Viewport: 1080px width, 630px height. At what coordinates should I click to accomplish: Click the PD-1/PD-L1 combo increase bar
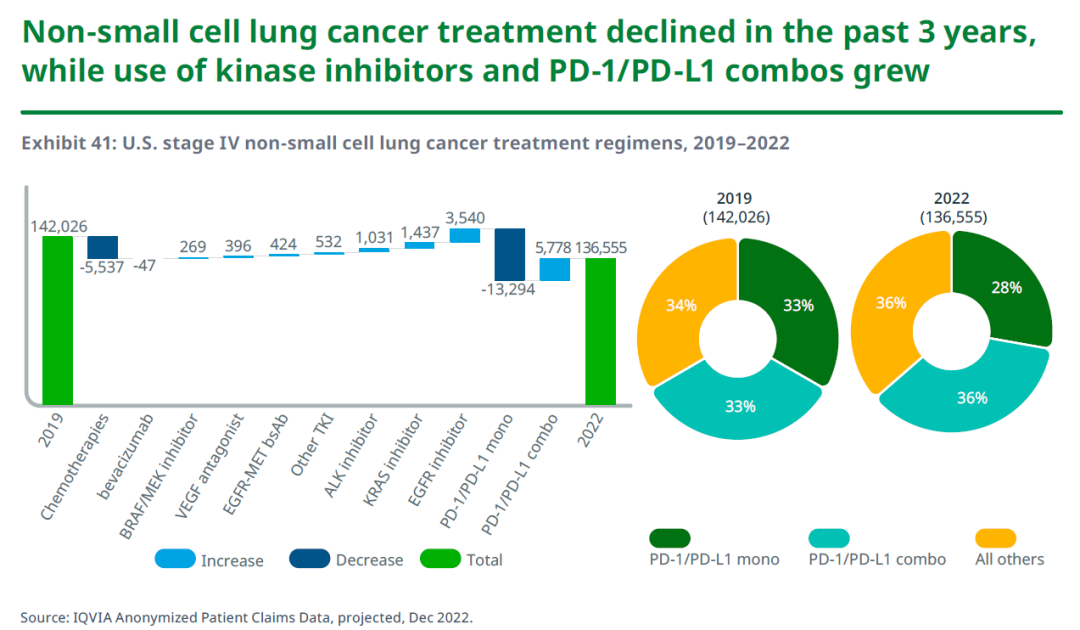[555, 270]
